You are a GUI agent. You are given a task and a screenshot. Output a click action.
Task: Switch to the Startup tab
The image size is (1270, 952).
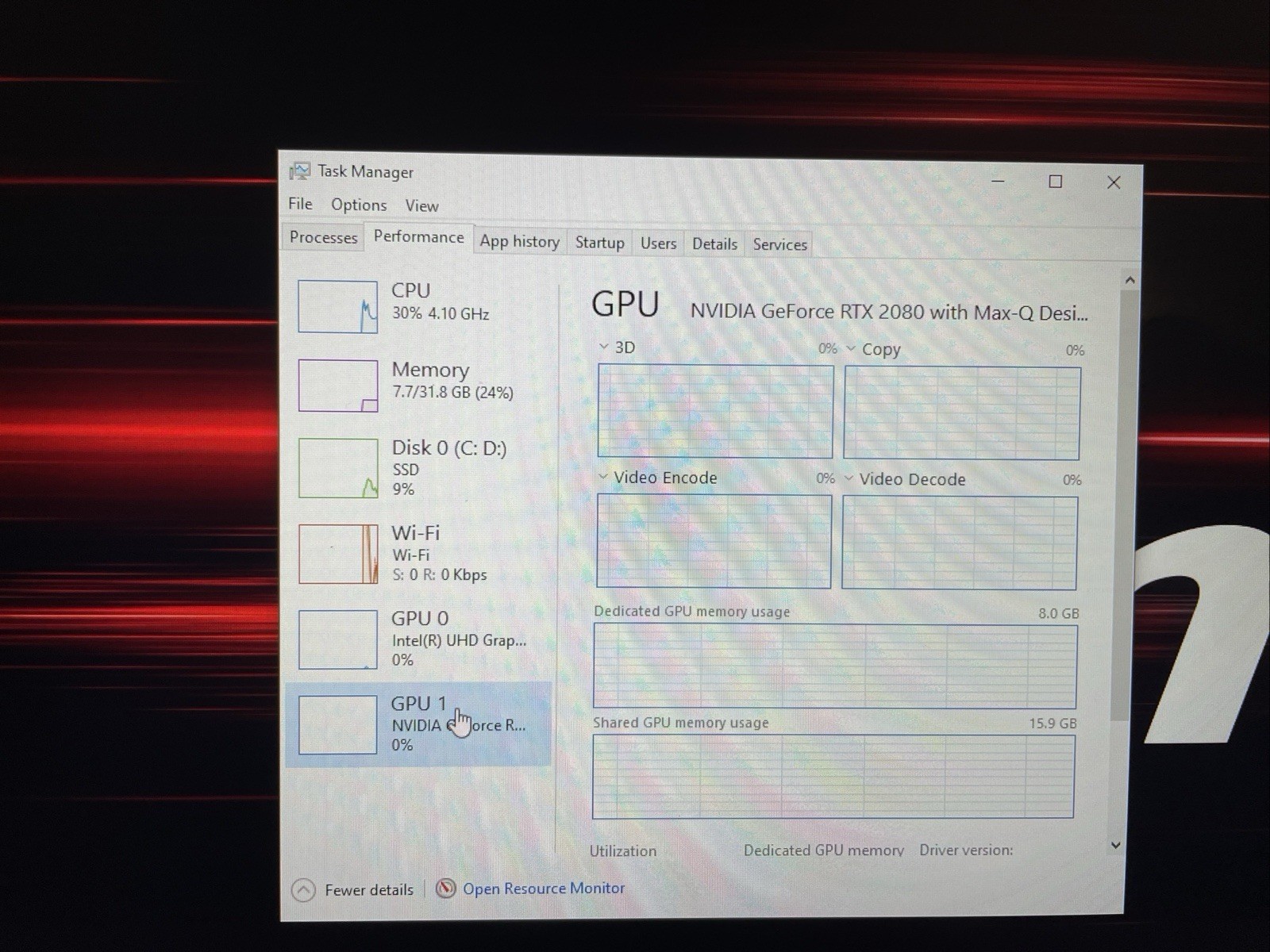click(x=599, y=243)
